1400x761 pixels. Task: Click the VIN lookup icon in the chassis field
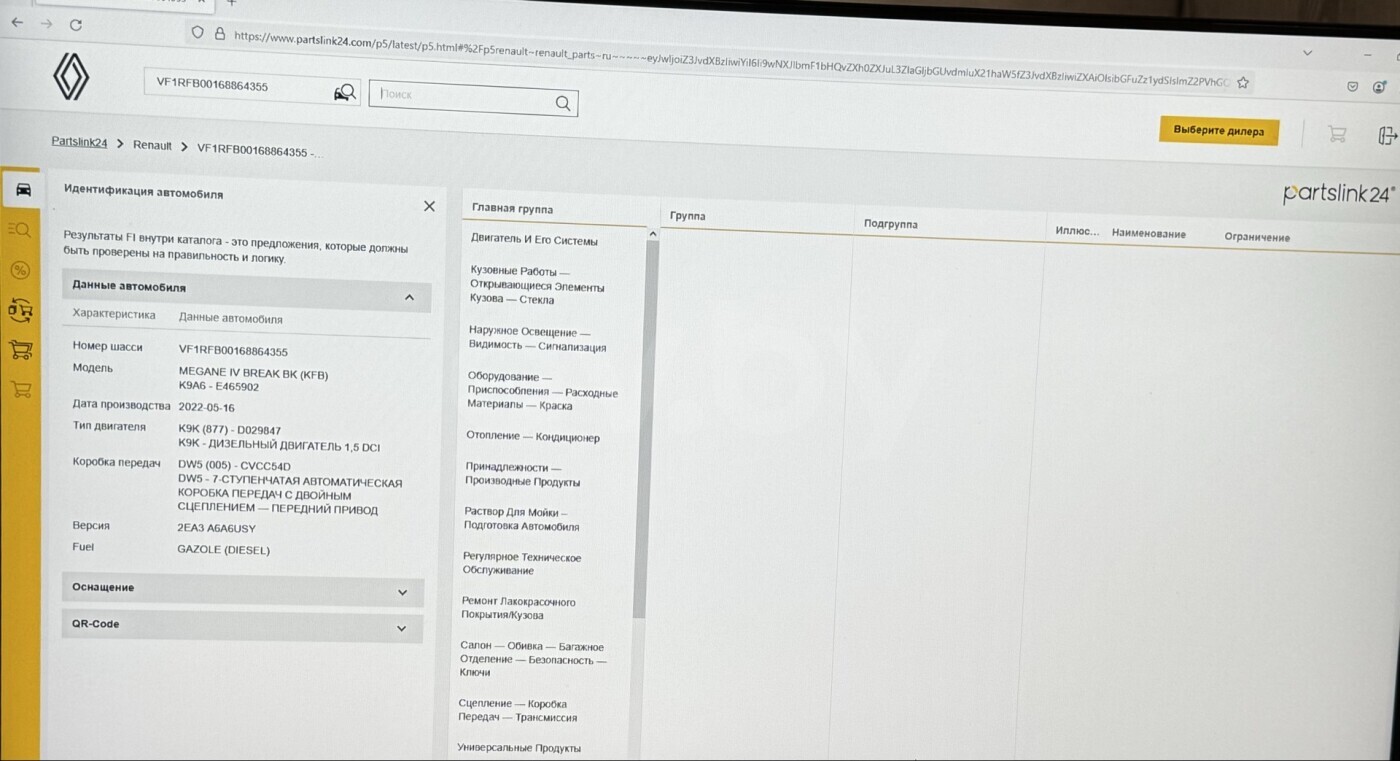(x=345, y=92)
